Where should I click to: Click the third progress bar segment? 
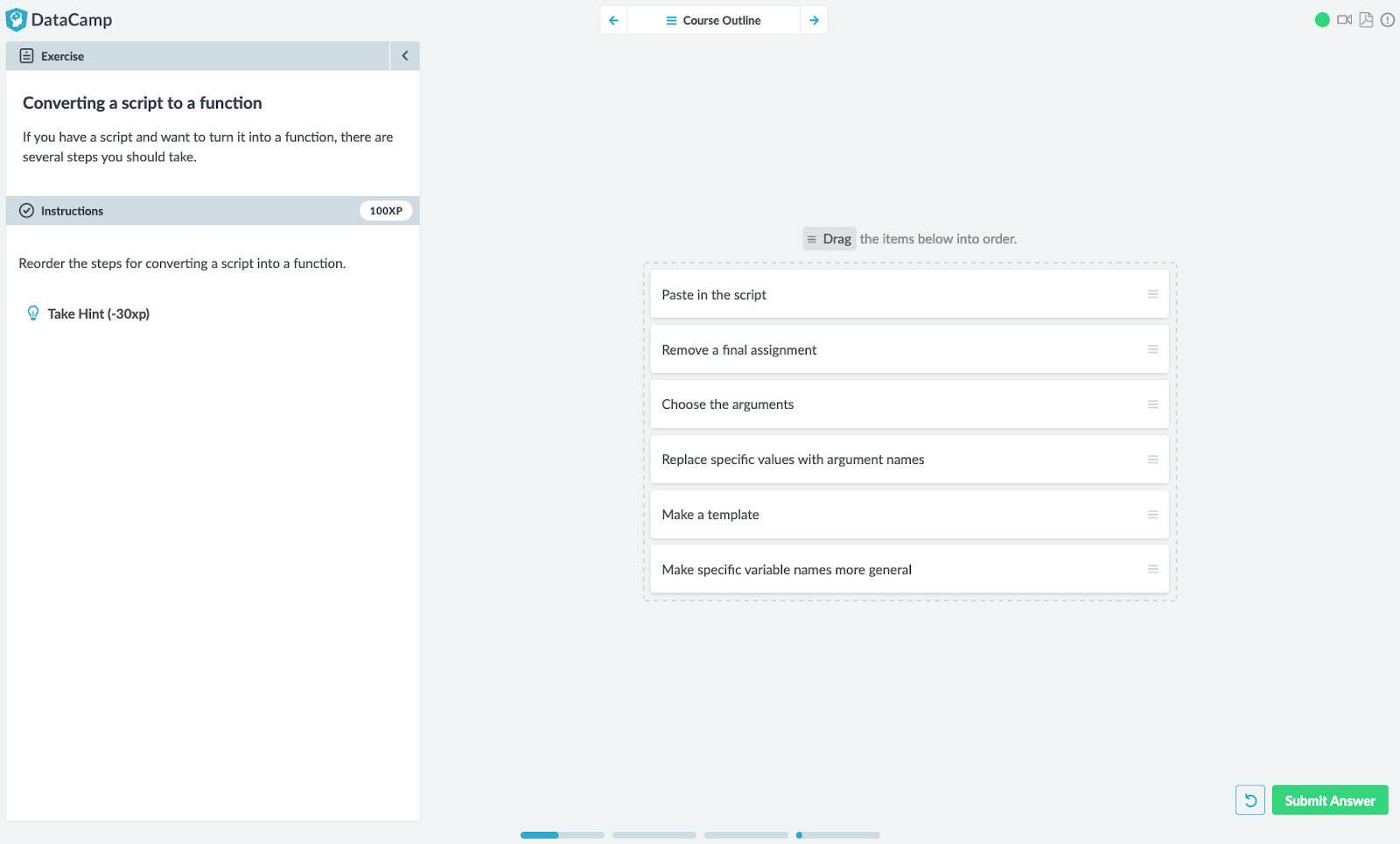[x=746, y=835]
